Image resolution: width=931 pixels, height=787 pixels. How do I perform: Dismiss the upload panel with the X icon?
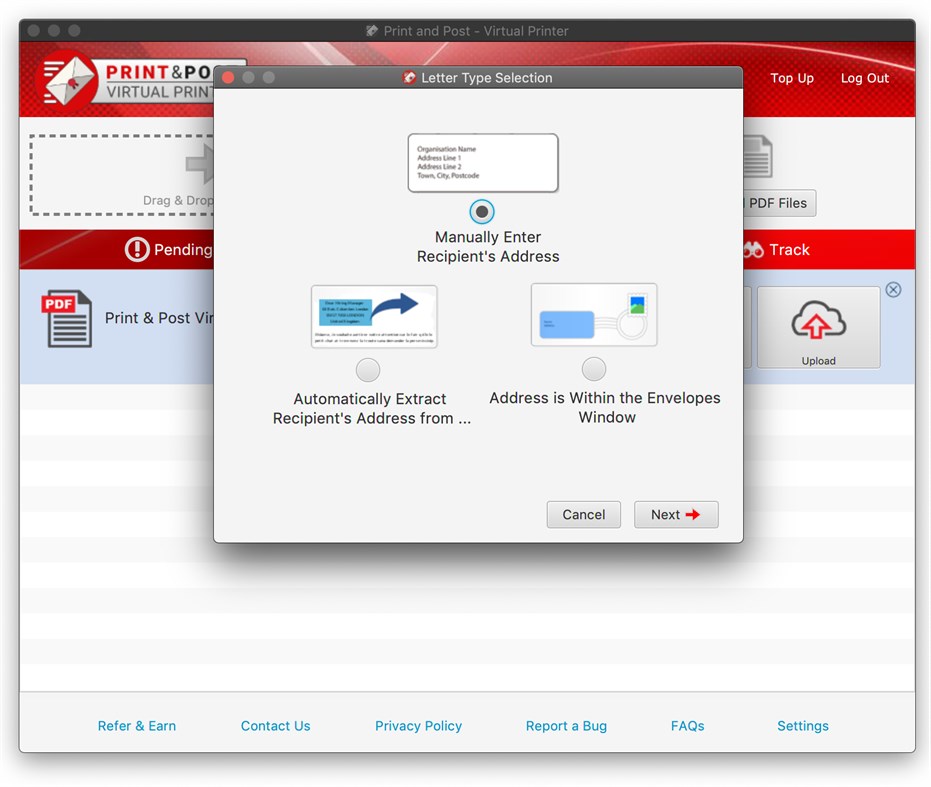(x=893, y=289)
